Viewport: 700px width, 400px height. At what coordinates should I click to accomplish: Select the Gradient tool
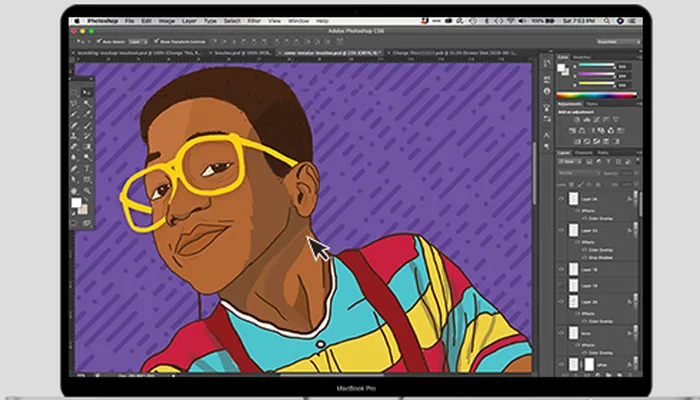click(x=87, y=147)
